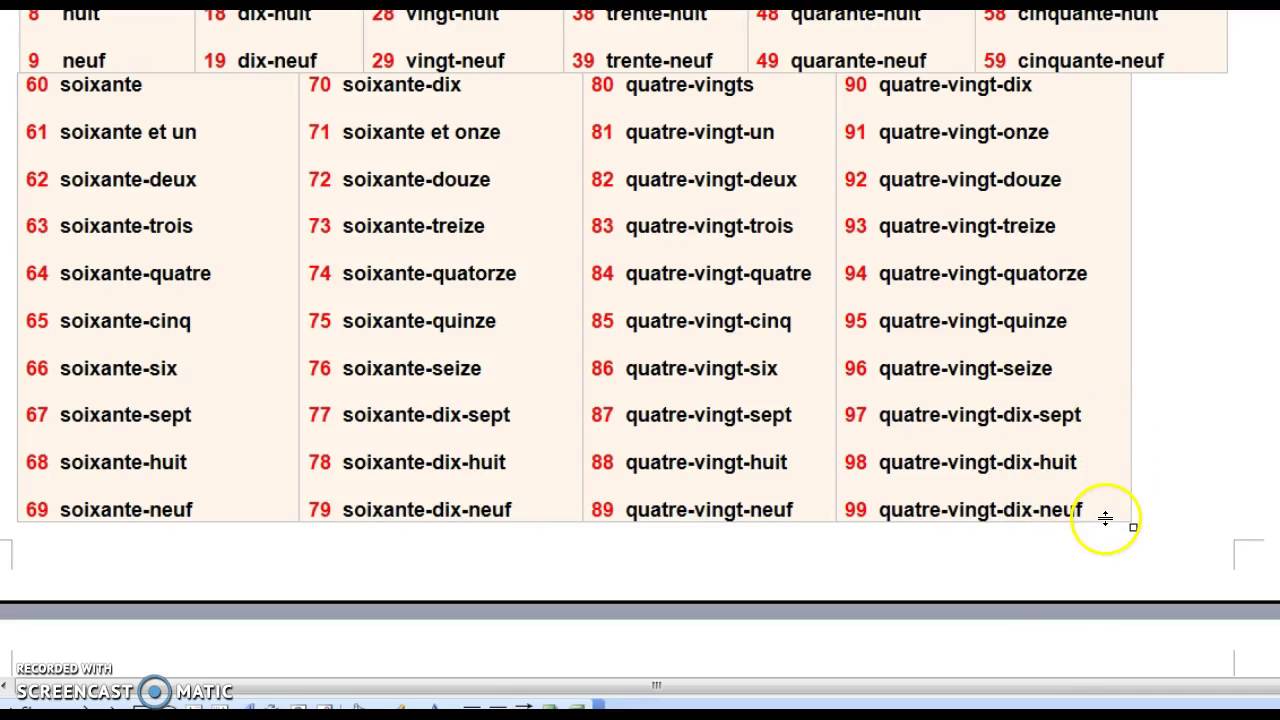Click the word soixante-trois
The height and width of the screenshot is (720, 1280).
click(126, 226)
